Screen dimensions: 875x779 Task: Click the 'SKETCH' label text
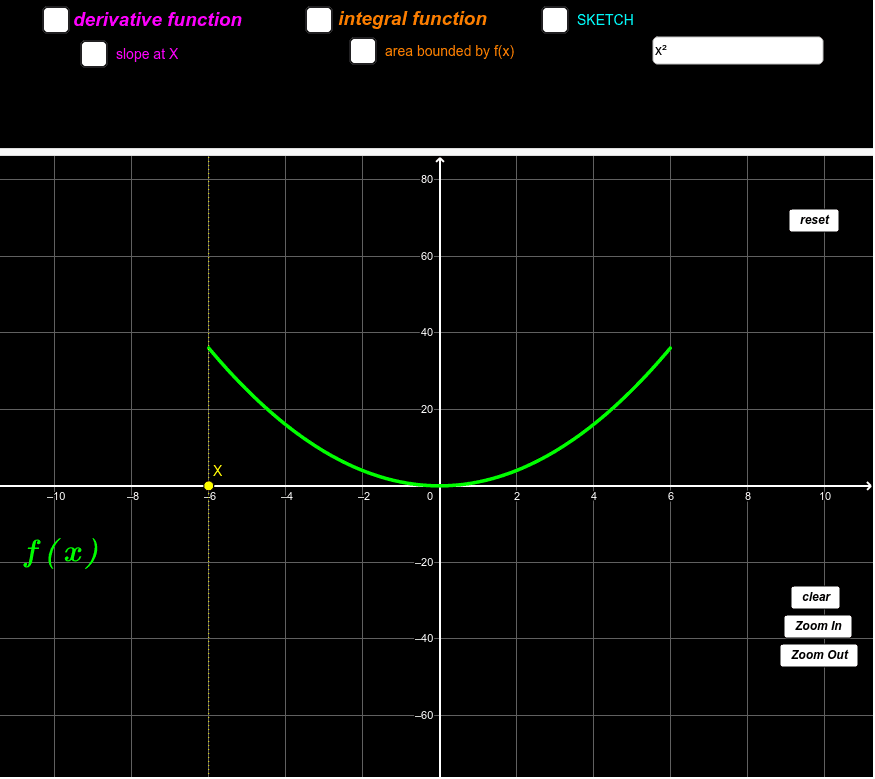pyautogui.click(x=605, y=20)
